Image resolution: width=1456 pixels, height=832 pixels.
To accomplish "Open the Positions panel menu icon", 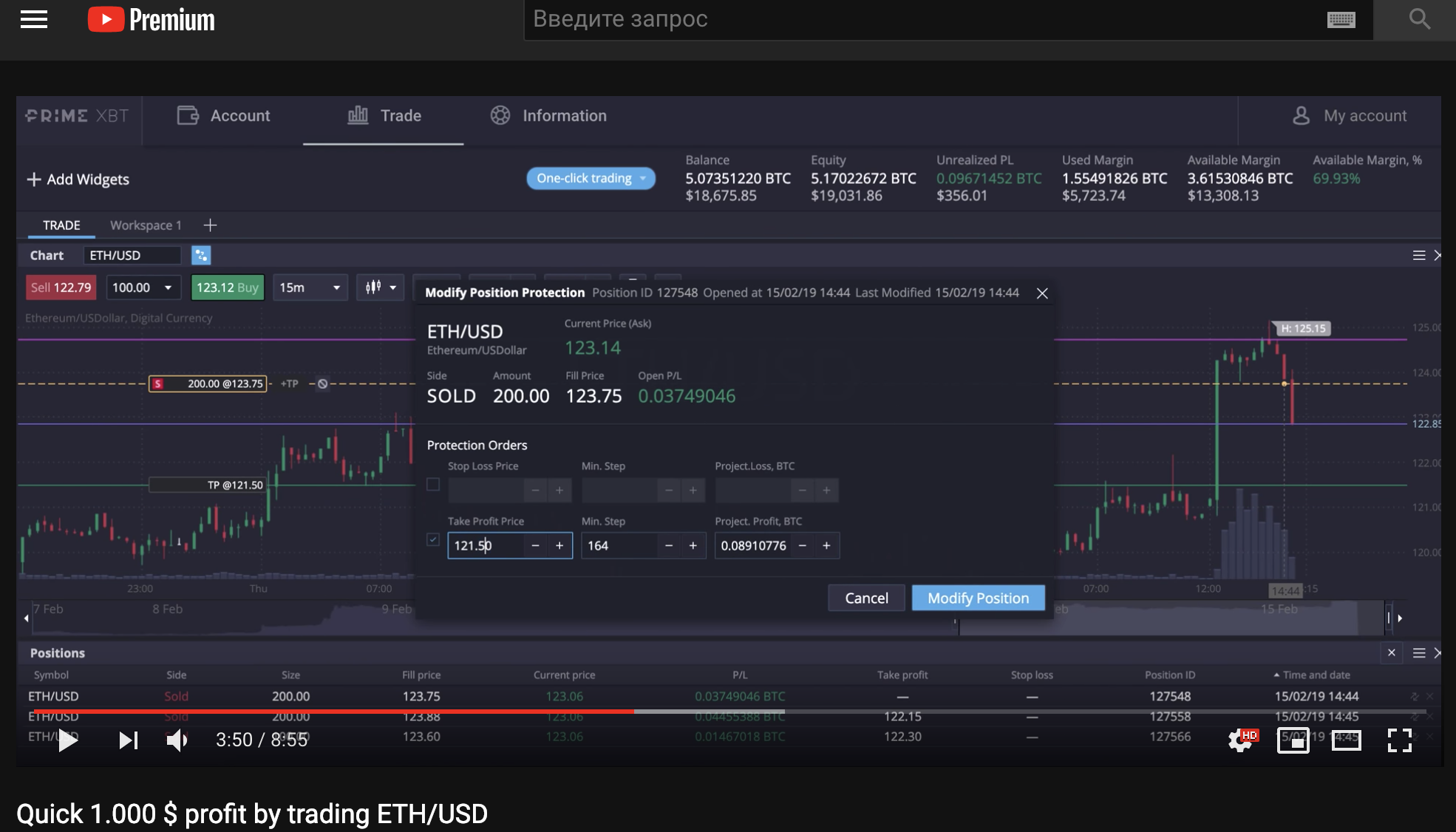I will tap(1418, 653).
